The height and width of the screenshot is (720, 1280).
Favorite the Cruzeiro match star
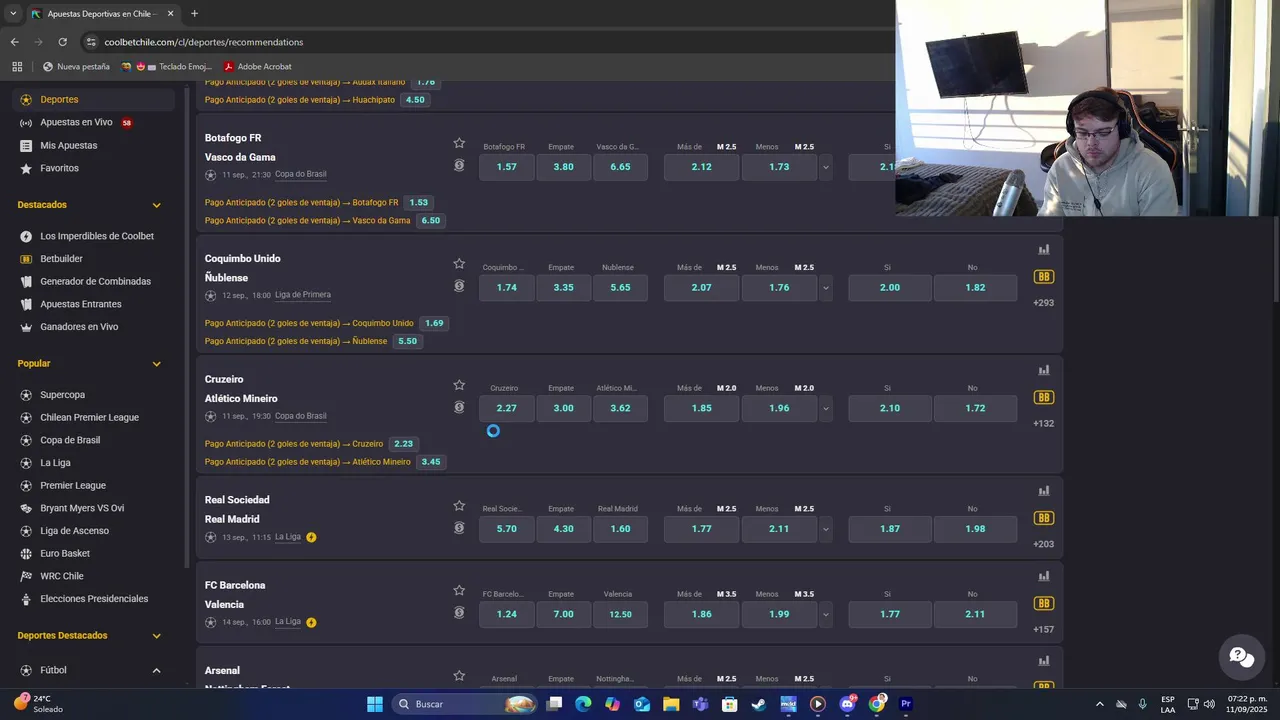[x=459, y=385]
